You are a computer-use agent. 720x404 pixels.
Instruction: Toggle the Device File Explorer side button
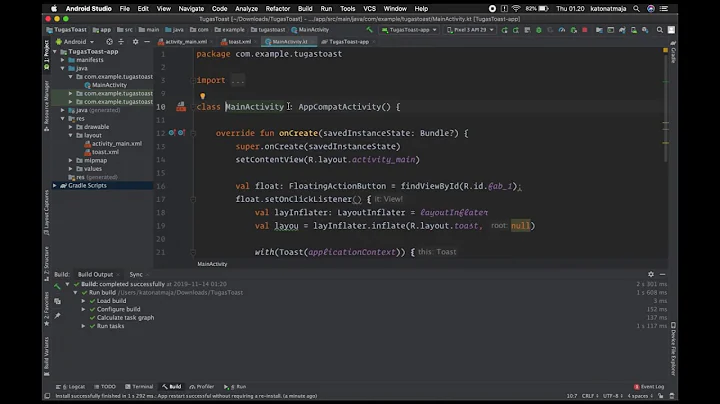coord(673,349)
